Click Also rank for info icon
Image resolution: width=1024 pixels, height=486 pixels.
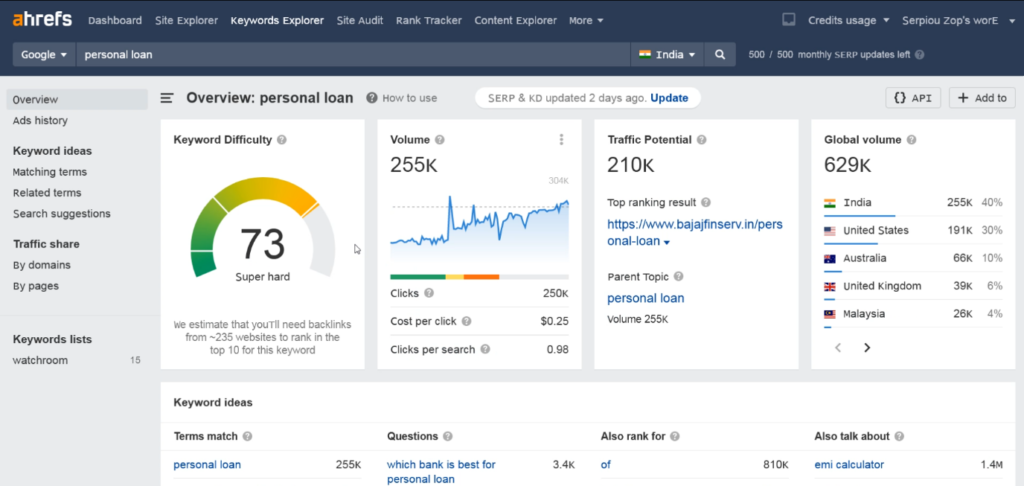(675, 436)
